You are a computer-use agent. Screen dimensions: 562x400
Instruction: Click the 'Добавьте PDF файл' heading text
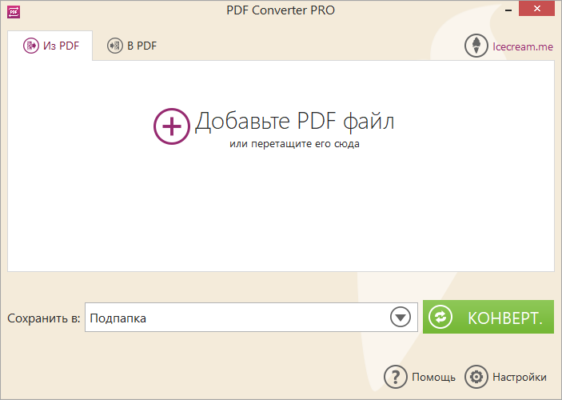pos(295,121)
